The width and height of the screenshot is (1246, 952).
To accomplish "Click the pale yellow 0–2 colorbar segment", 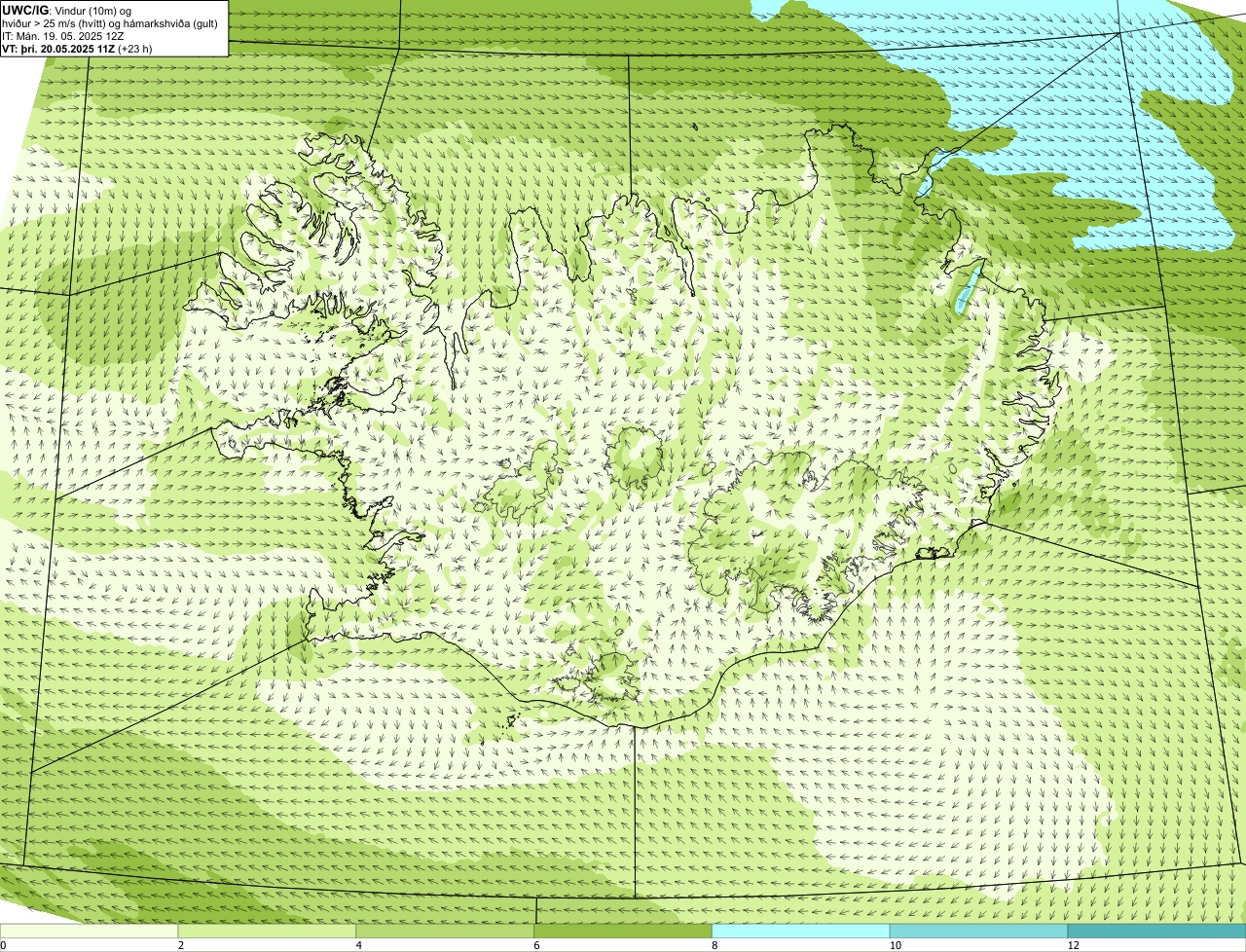I will (x=90, y=932).
